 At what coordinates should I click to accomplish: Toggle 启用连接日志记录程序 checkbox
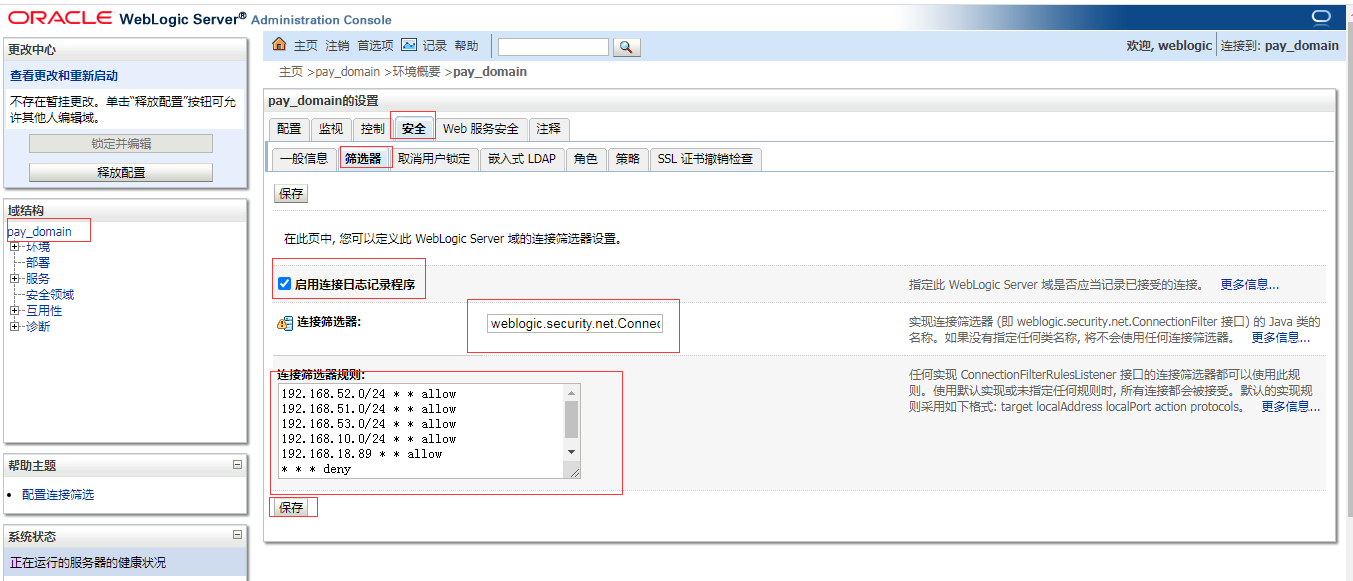coord(284,284)
